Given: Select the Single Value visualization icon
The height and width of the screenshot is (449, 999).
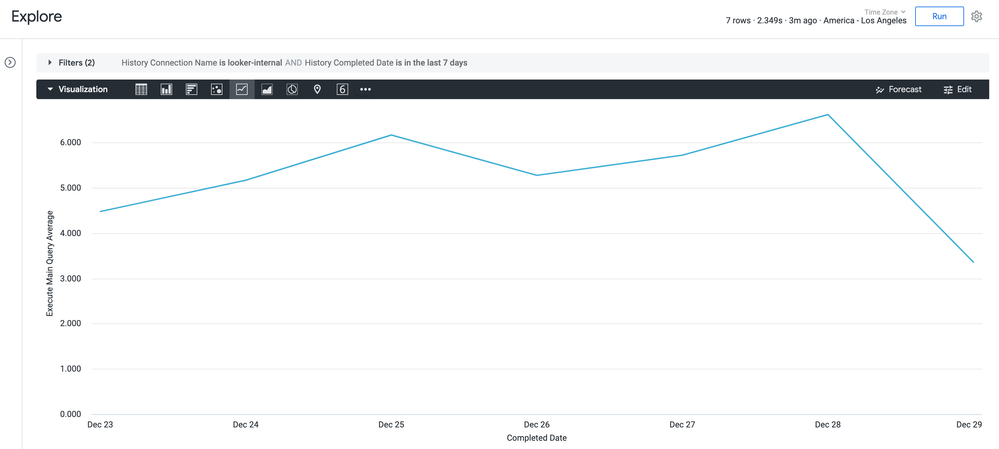Looking at the screenshot, I should point(342,90).
